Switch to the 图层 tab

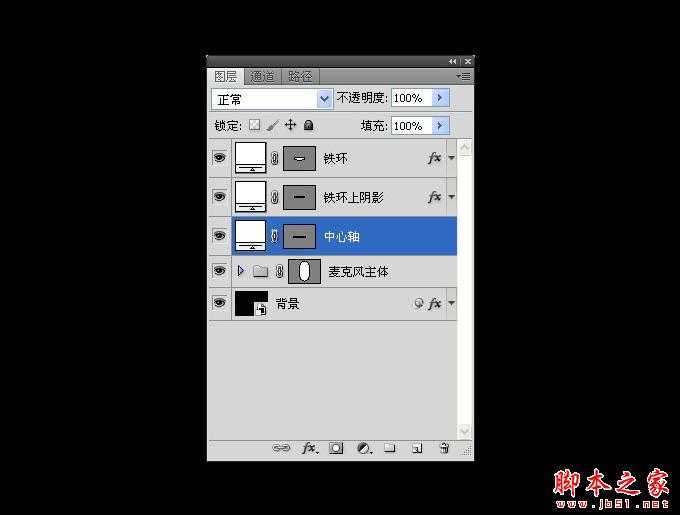point(226,77)
